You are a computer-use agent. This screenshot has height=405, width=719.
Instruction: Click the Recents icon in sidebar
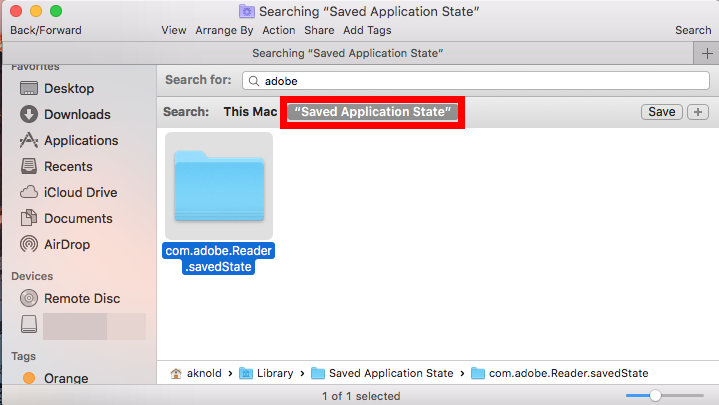(x=29, y=166)
